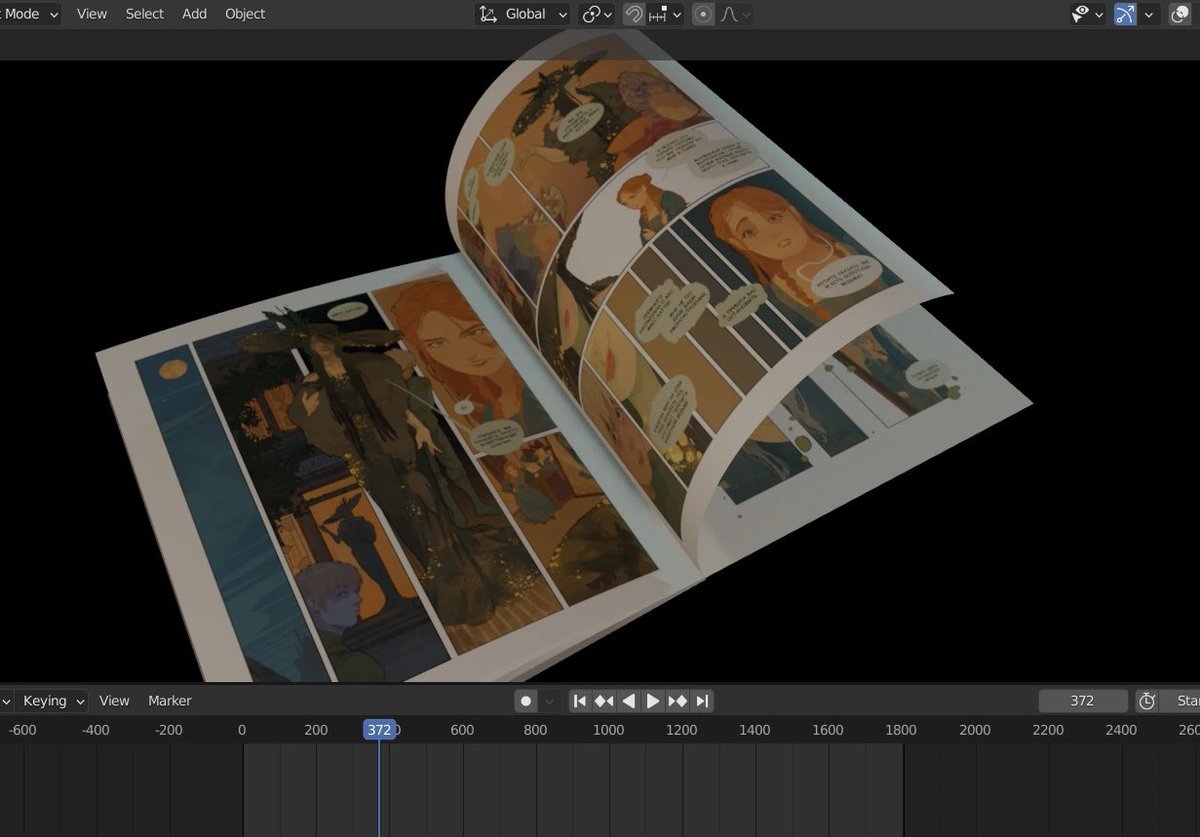This screenshot has width=1200, height=837.
Task: Jump to the first frame
Action: pos(580,701)
